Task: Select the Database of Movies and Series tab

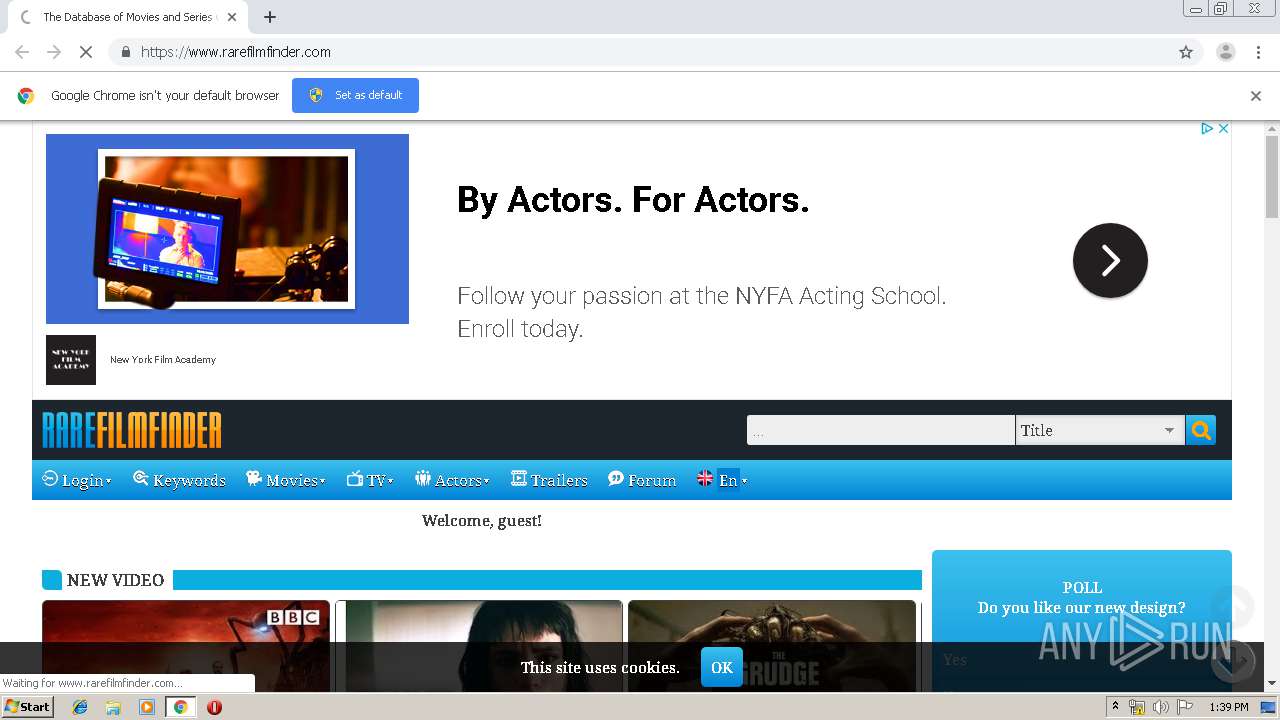Action: point(127,17)
